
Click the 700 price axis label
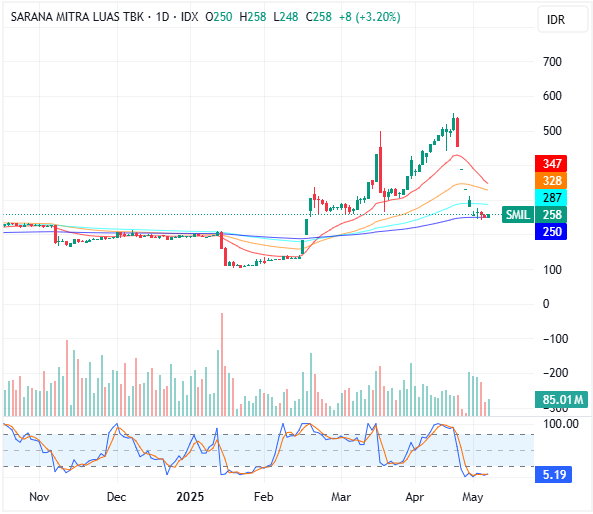click(552, 62)
